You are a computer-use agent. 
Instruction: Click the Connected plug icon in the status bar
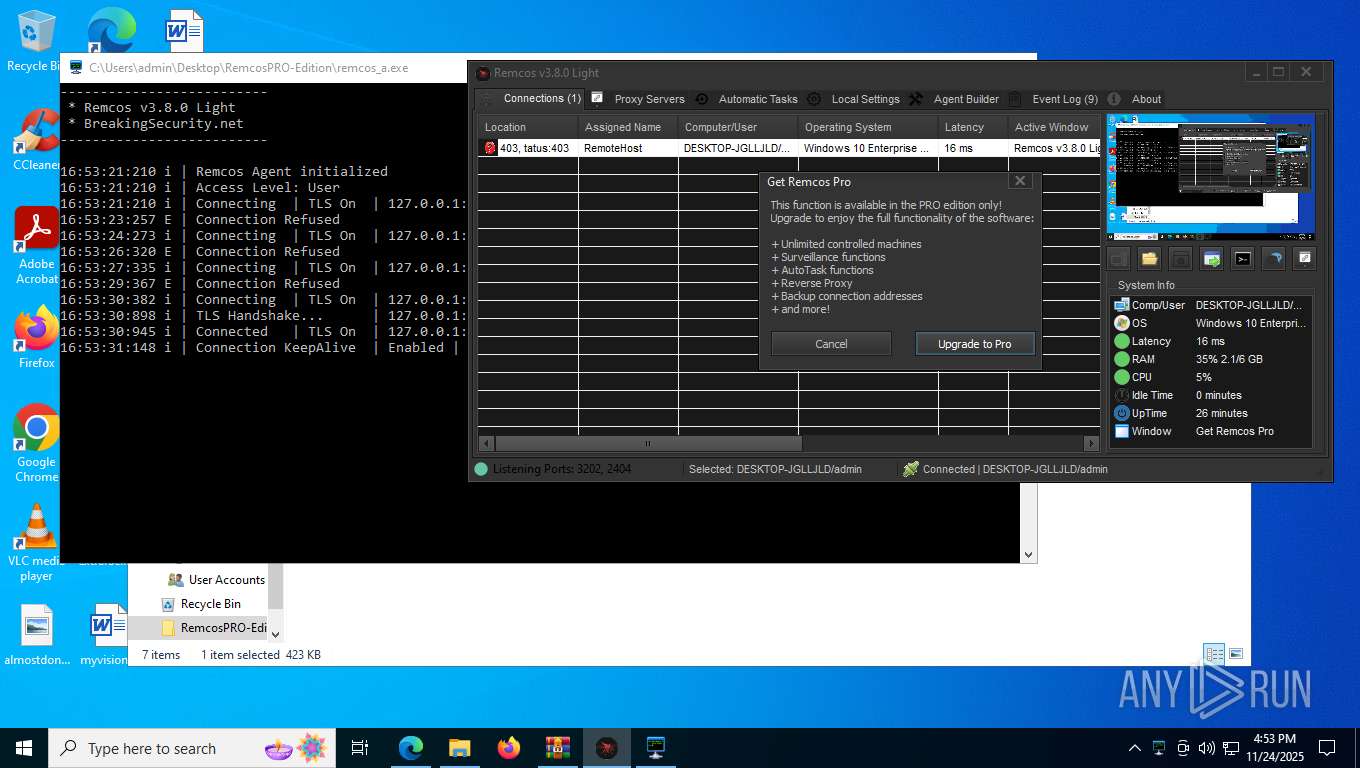pyautogui.click(x=910, y=469)
